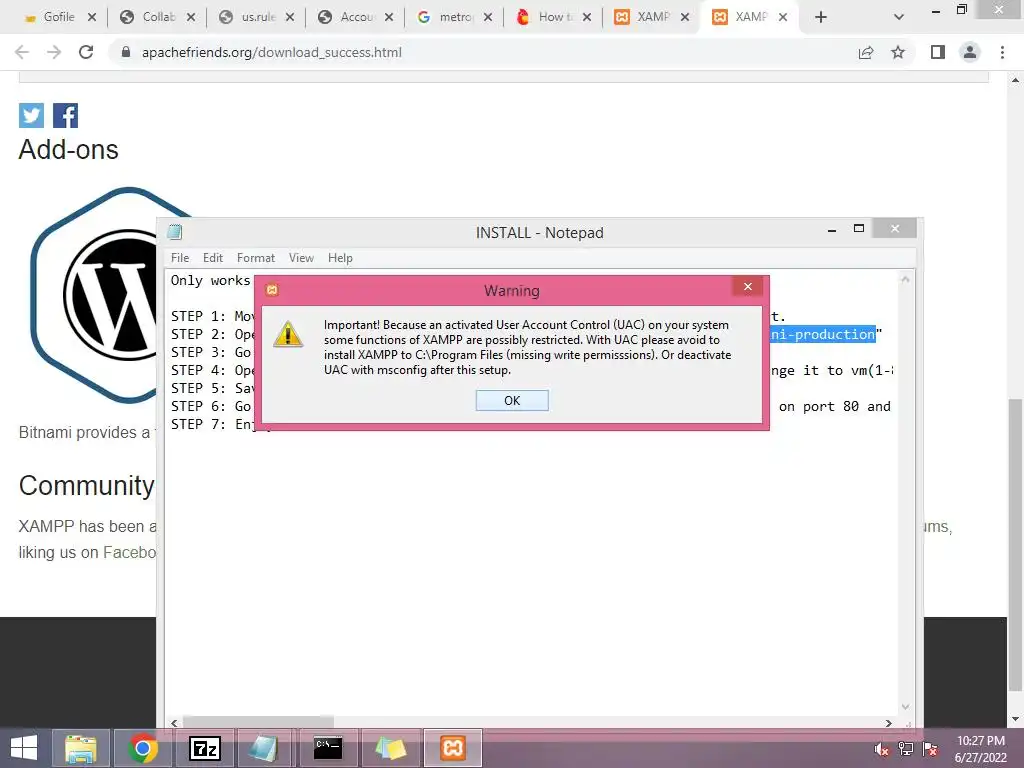Go back in Chrome
Screen dimensions: 1024x768
click(22, 52)
